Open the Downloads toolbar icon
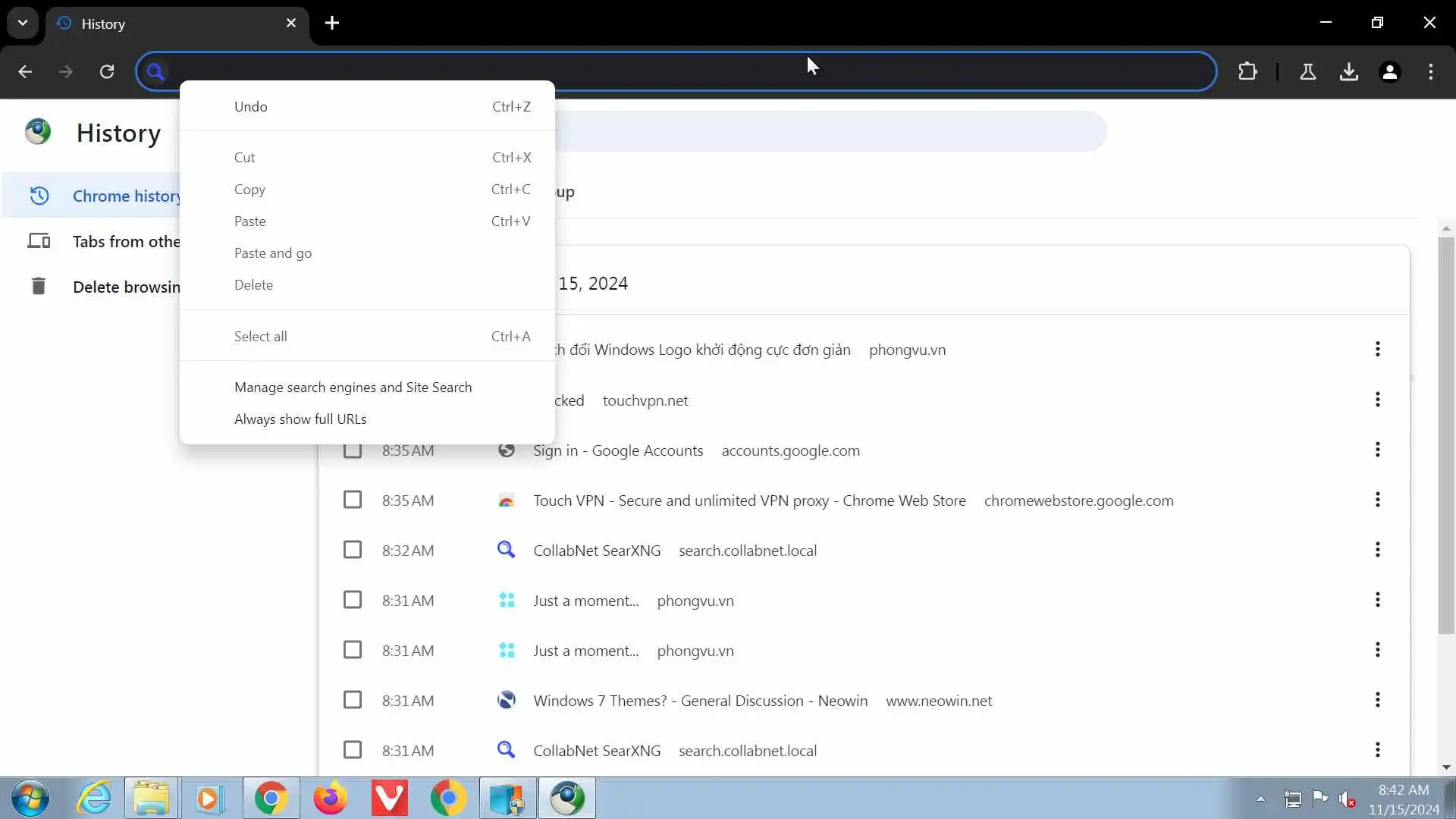Image resolution: width=1456 pixels, height=819 pixels. [1348, 71]
